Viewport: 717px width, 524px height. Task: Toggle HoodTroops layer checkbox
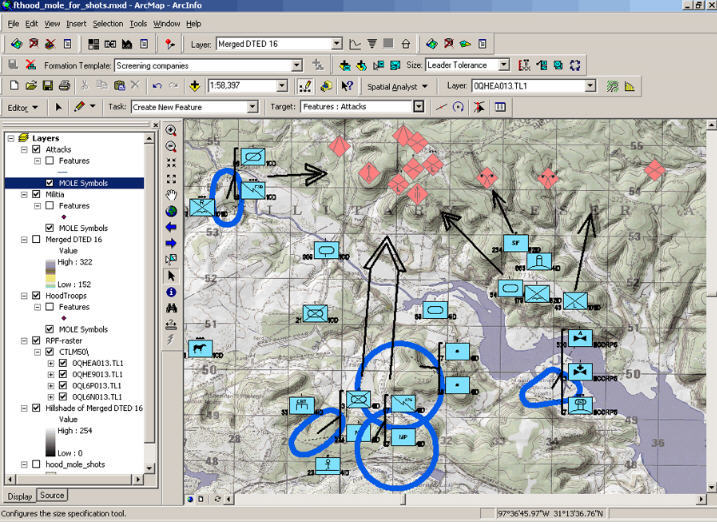36,295
